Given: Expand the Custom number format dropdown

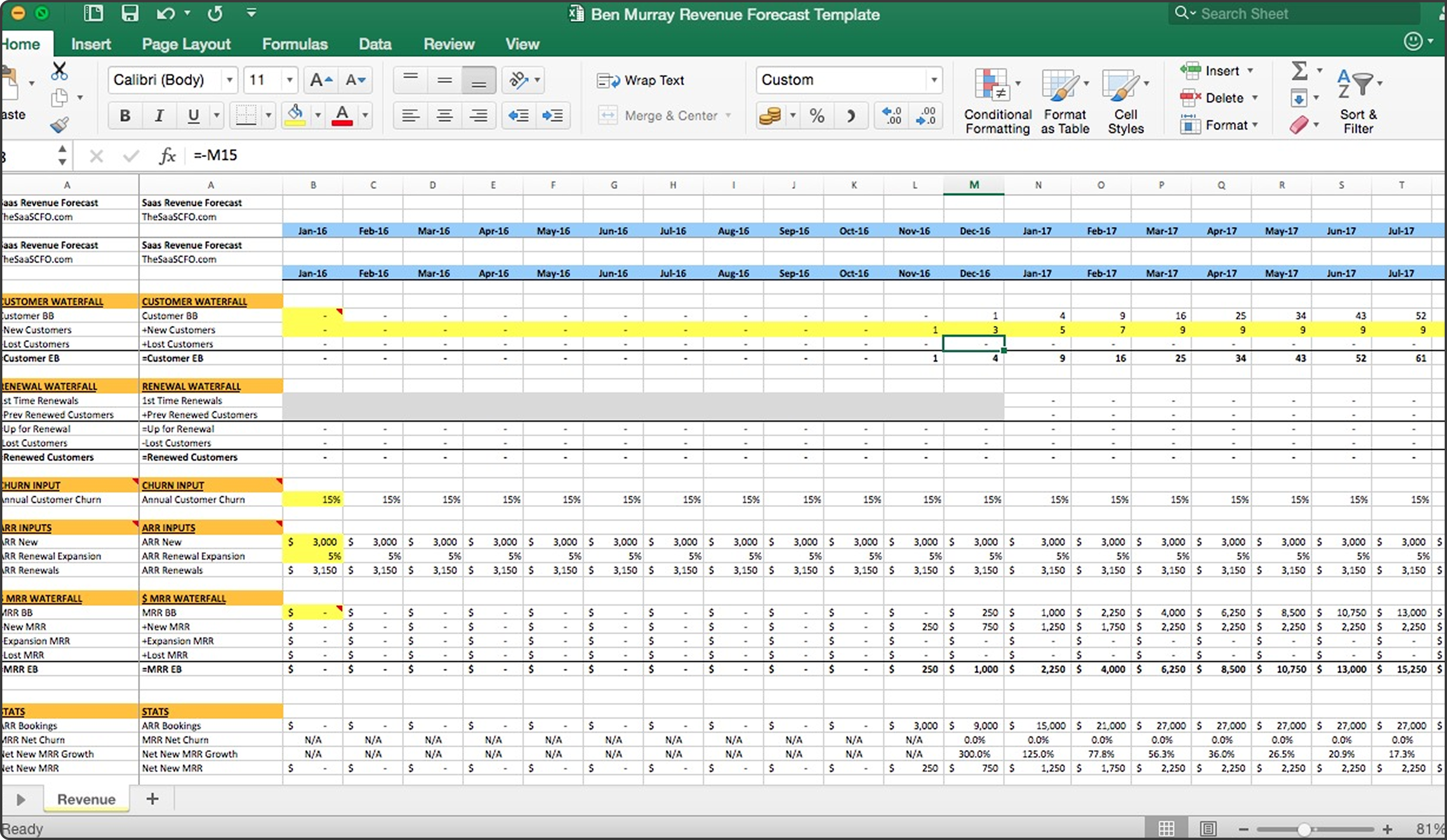Looking at the screenshot, I should 934,80.
